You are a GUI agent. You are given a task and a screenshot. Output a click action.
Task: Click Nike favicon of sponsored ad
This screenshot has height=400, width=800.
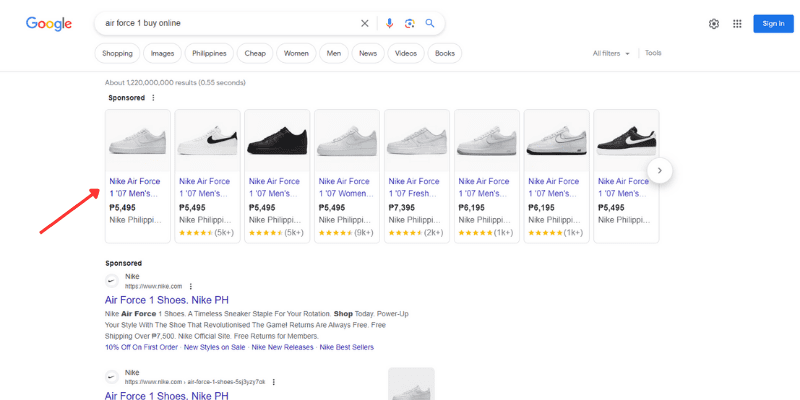pos(112,281)
